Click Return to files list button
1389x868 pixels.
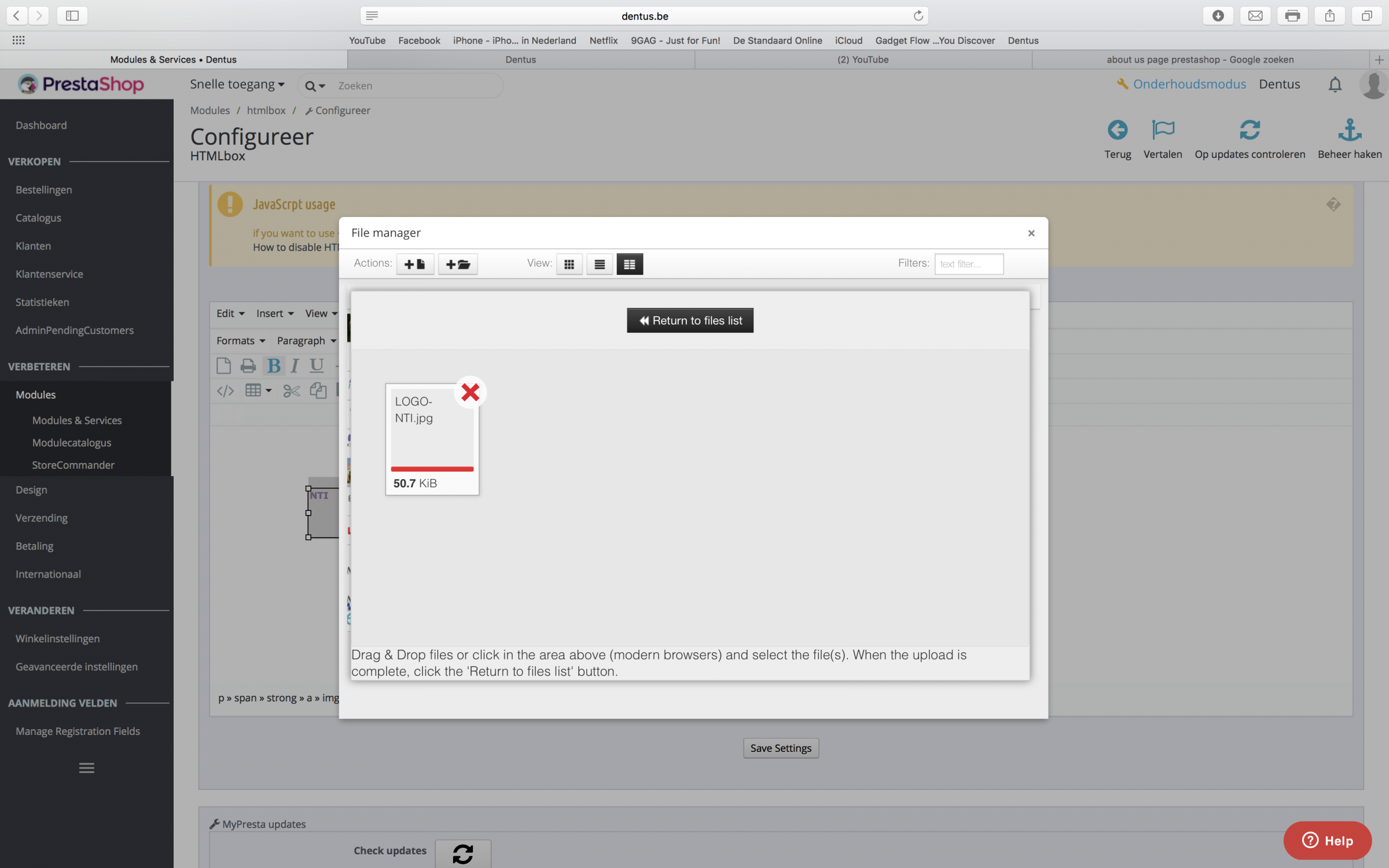pyautogui.click(x=690, y=321)
